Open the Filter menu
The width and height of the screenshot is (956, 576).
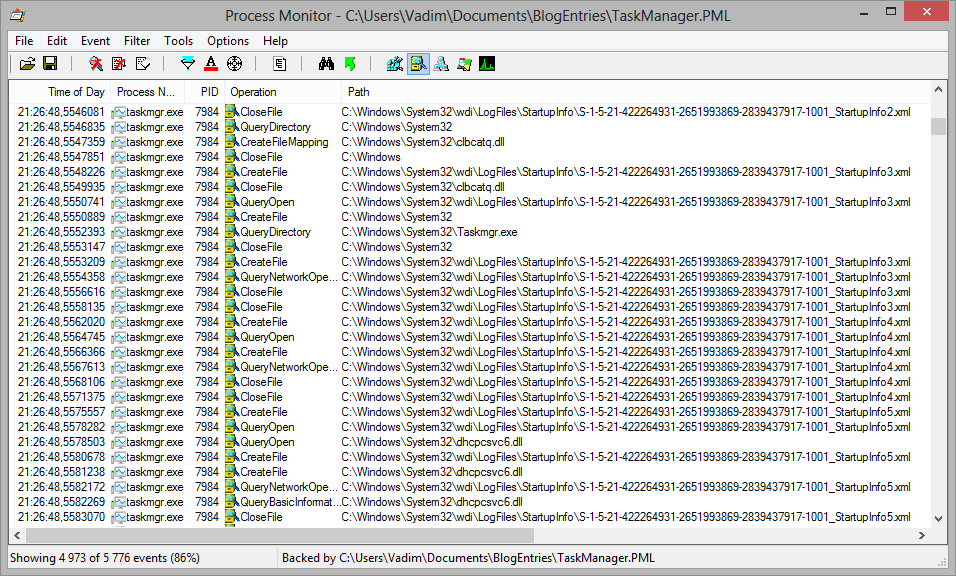click(x=137, y=41)
